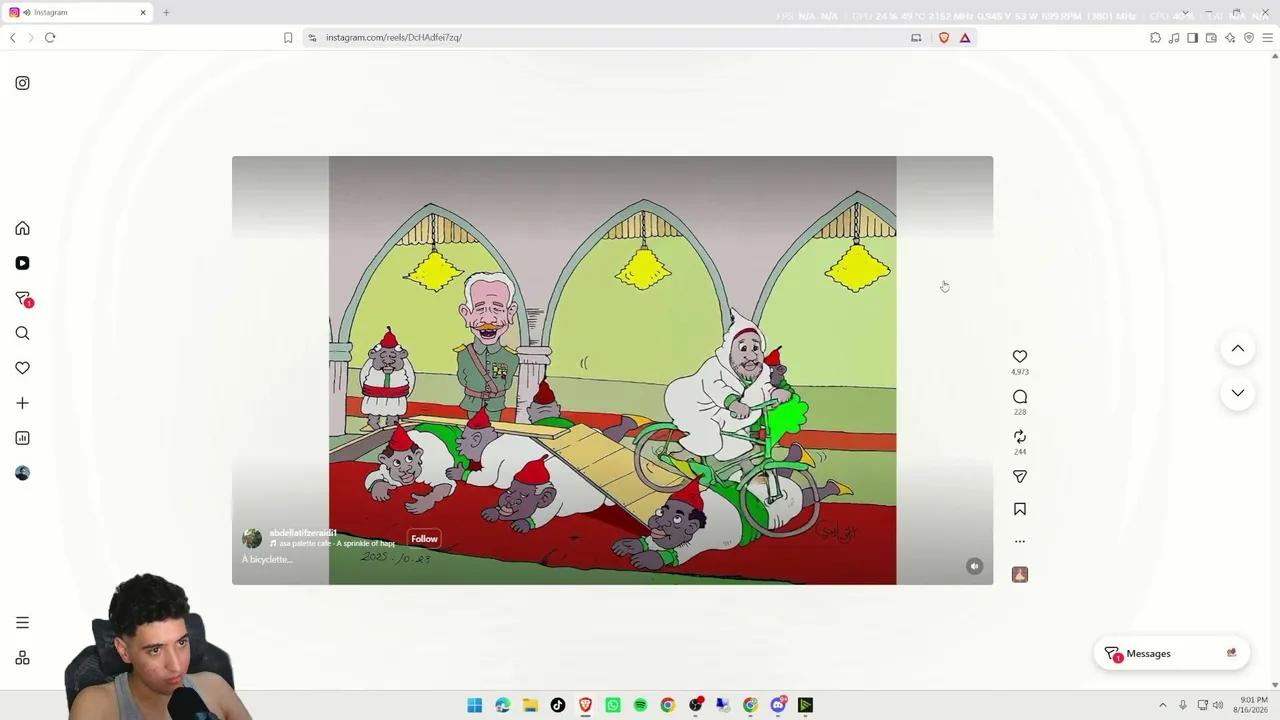Open Brave Rewards triangle icon
Image resolution: width=1280 pixels, height=720 pixels.
(965, 38)
